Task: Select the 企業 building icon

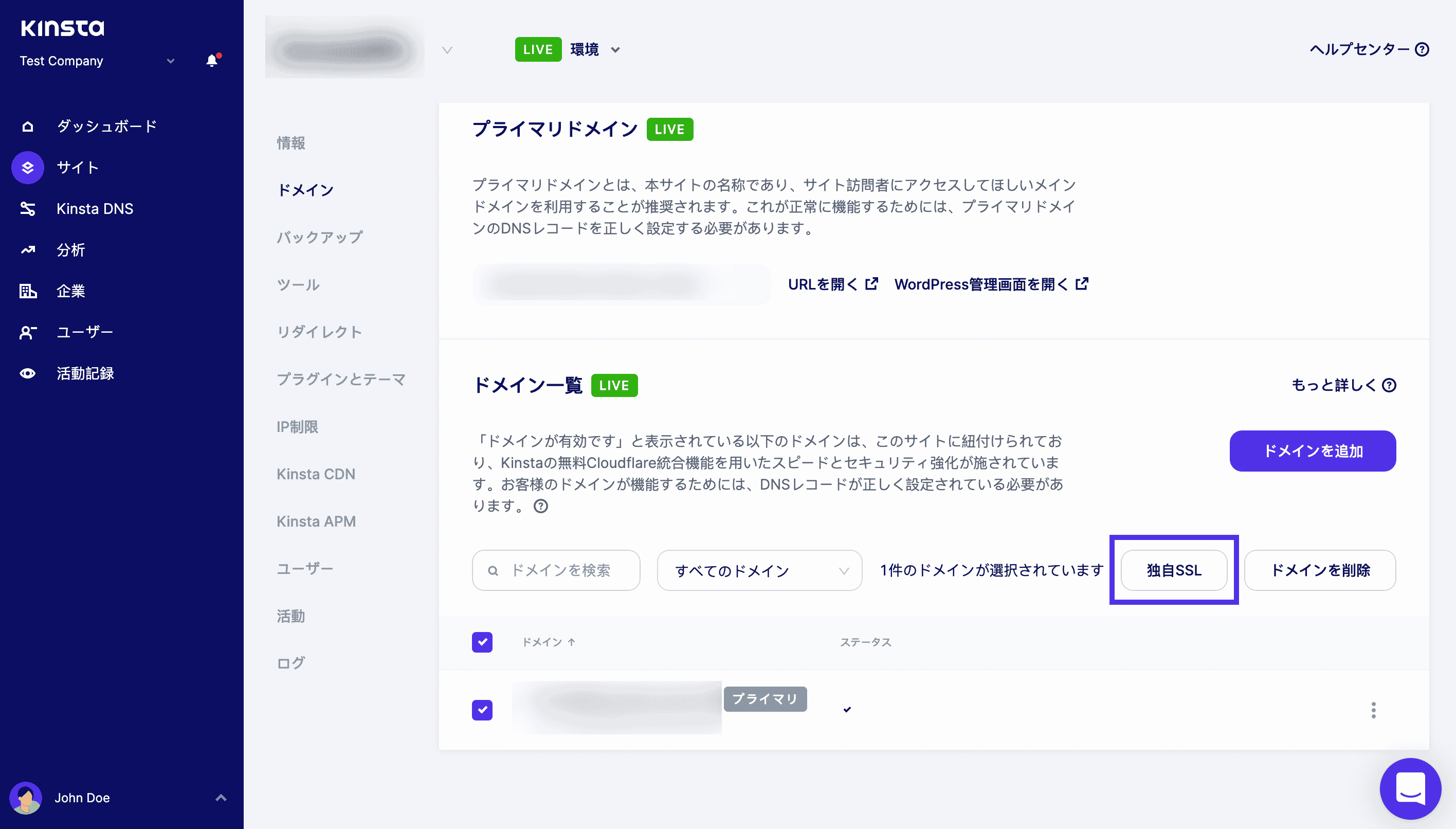Action: 27,292
